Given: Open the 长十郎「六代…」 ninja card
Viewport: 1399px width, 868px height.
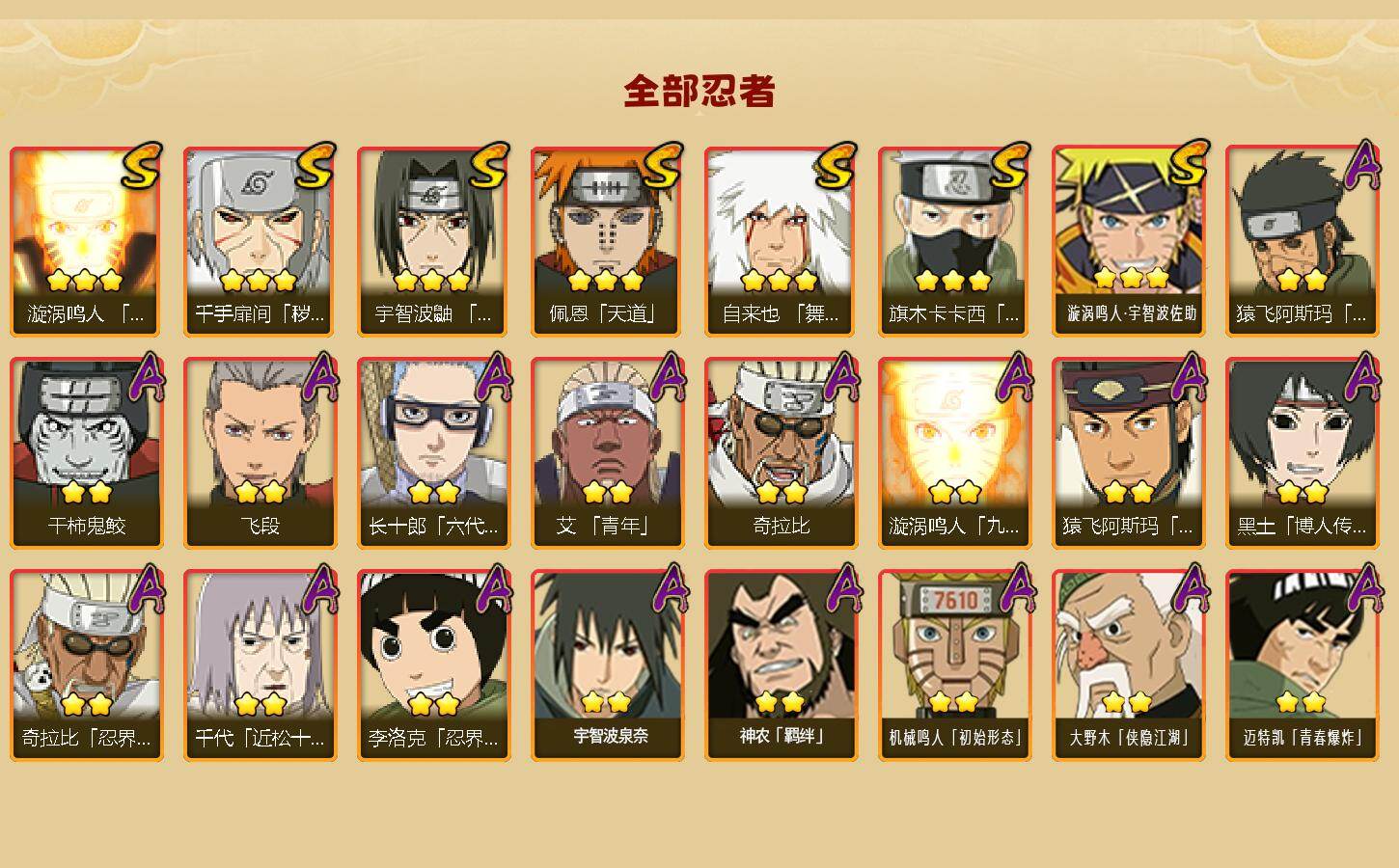Looking at the screenshot, I should pyautogui.click(x=433, y=453).
